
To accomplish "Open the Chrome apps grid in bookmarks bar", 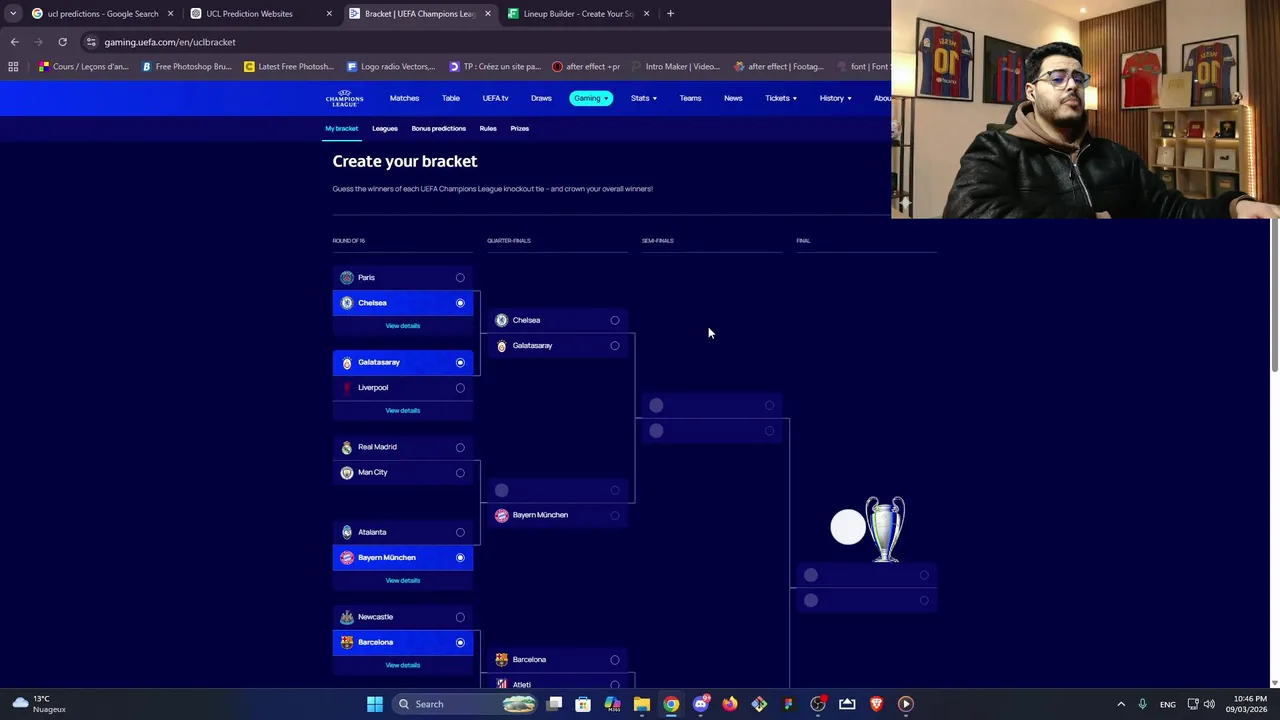I will (x=13, y=67).
